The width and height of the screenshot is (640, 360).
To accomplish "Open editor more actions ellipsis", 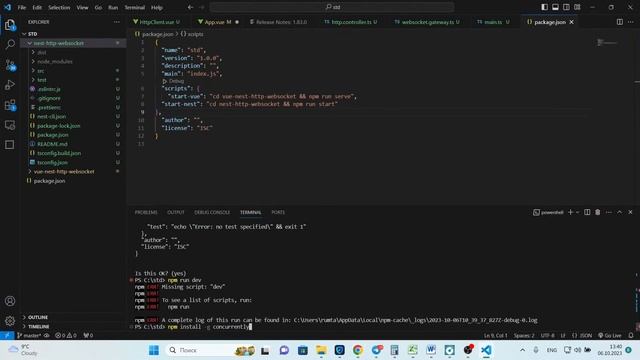I will pos(631,22).
